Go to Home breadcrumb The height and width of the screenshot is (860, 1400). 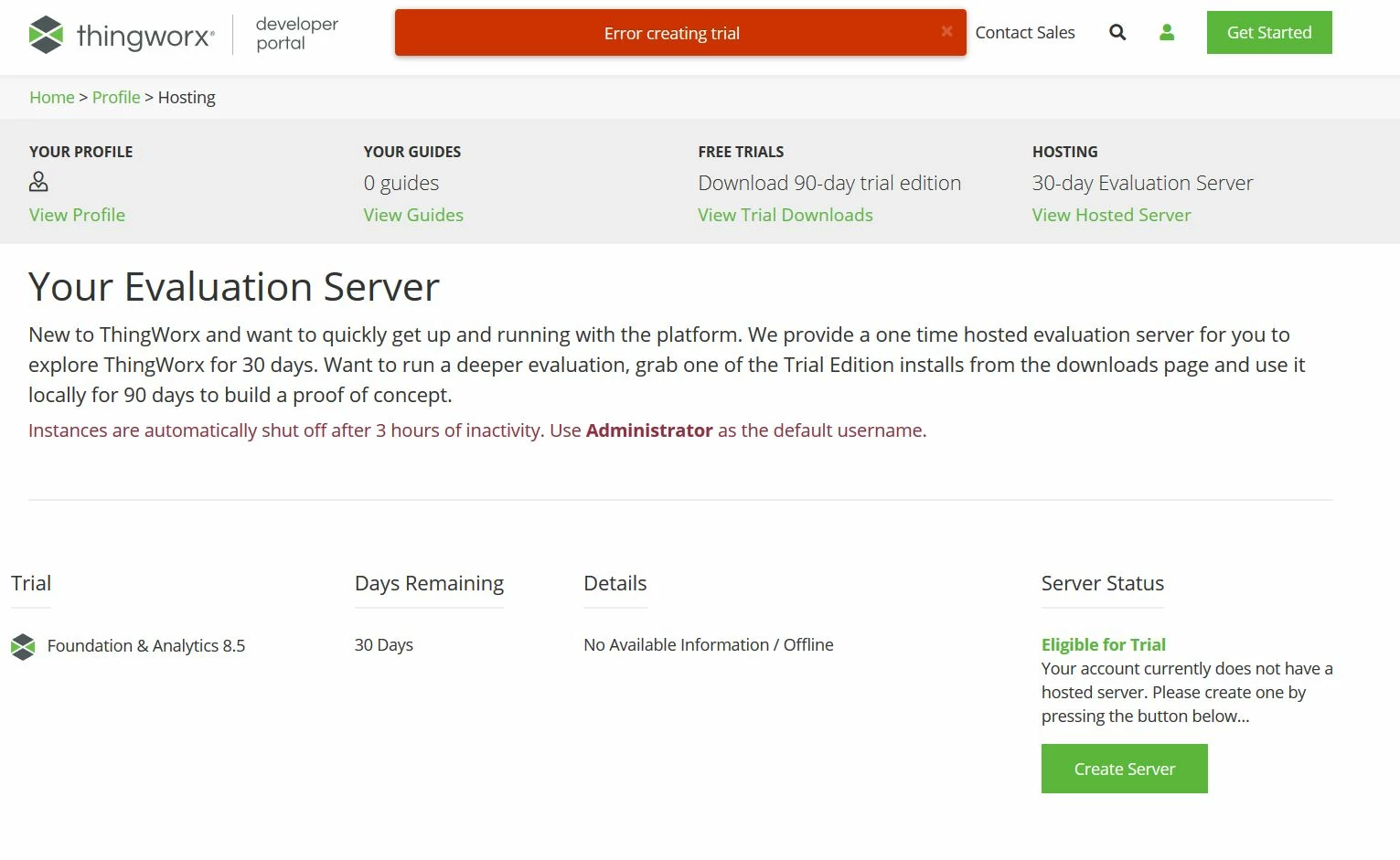click(52, 97)
